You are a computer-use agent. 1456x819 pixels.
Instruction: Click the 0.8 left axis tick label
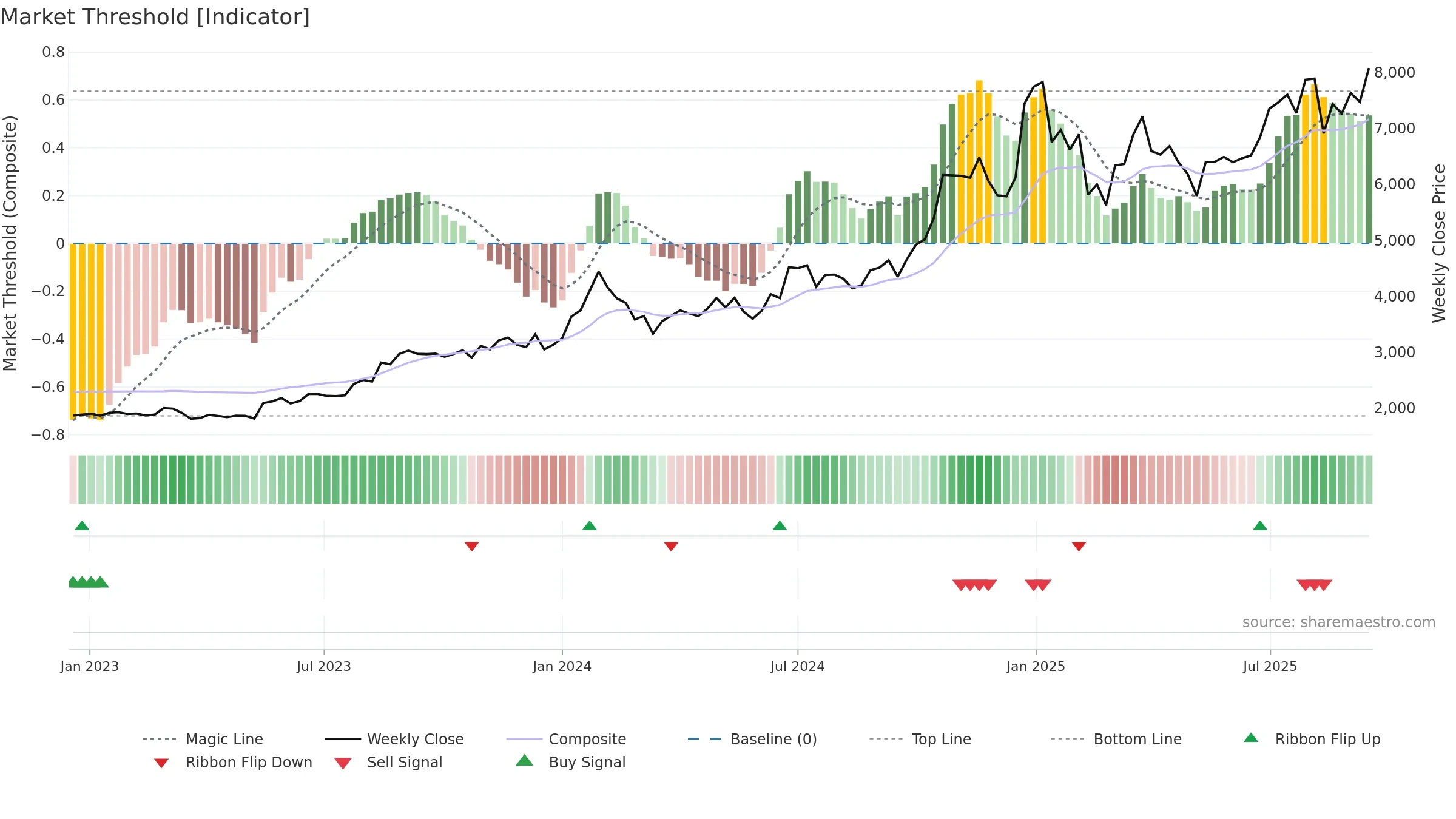point(53,52)
